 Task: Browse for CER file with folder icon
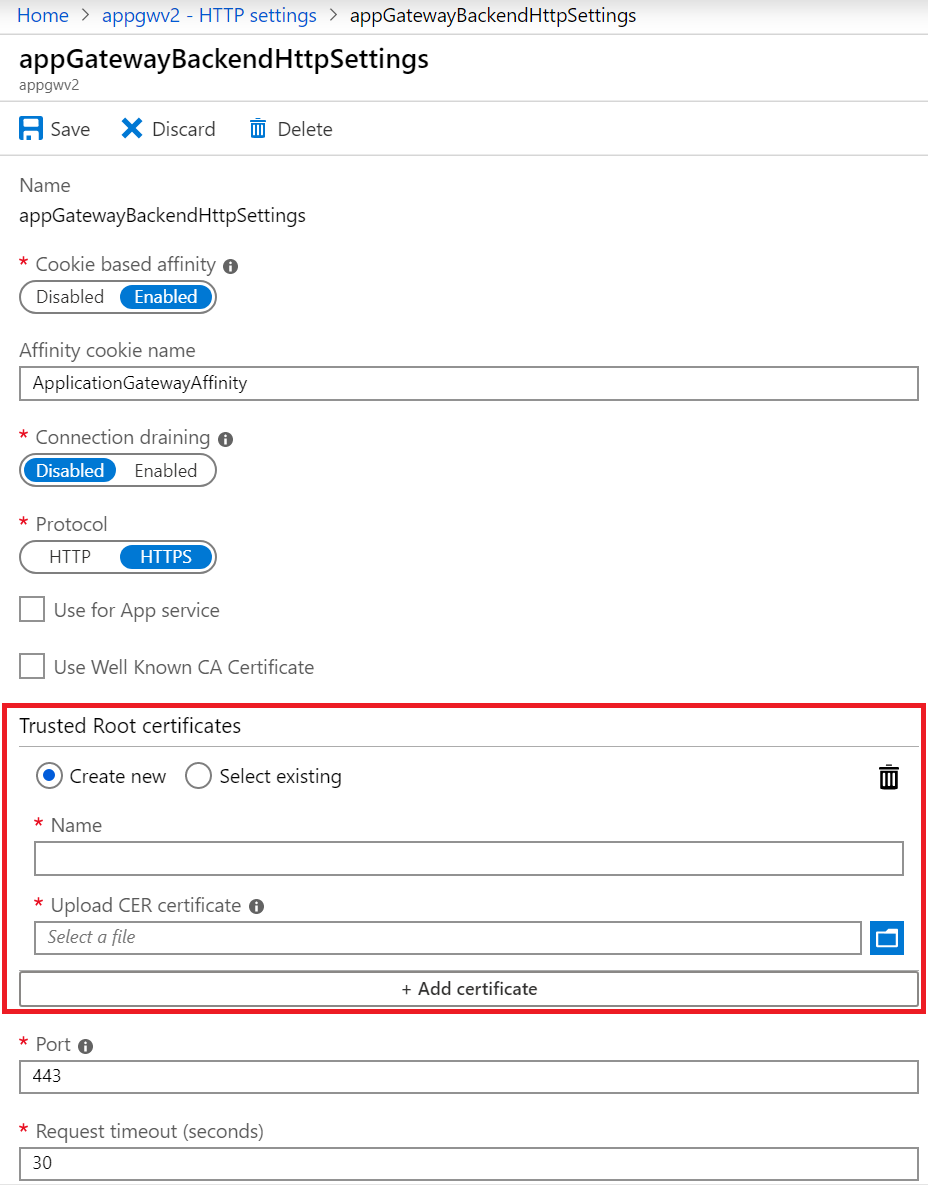[x=886, y=938]
